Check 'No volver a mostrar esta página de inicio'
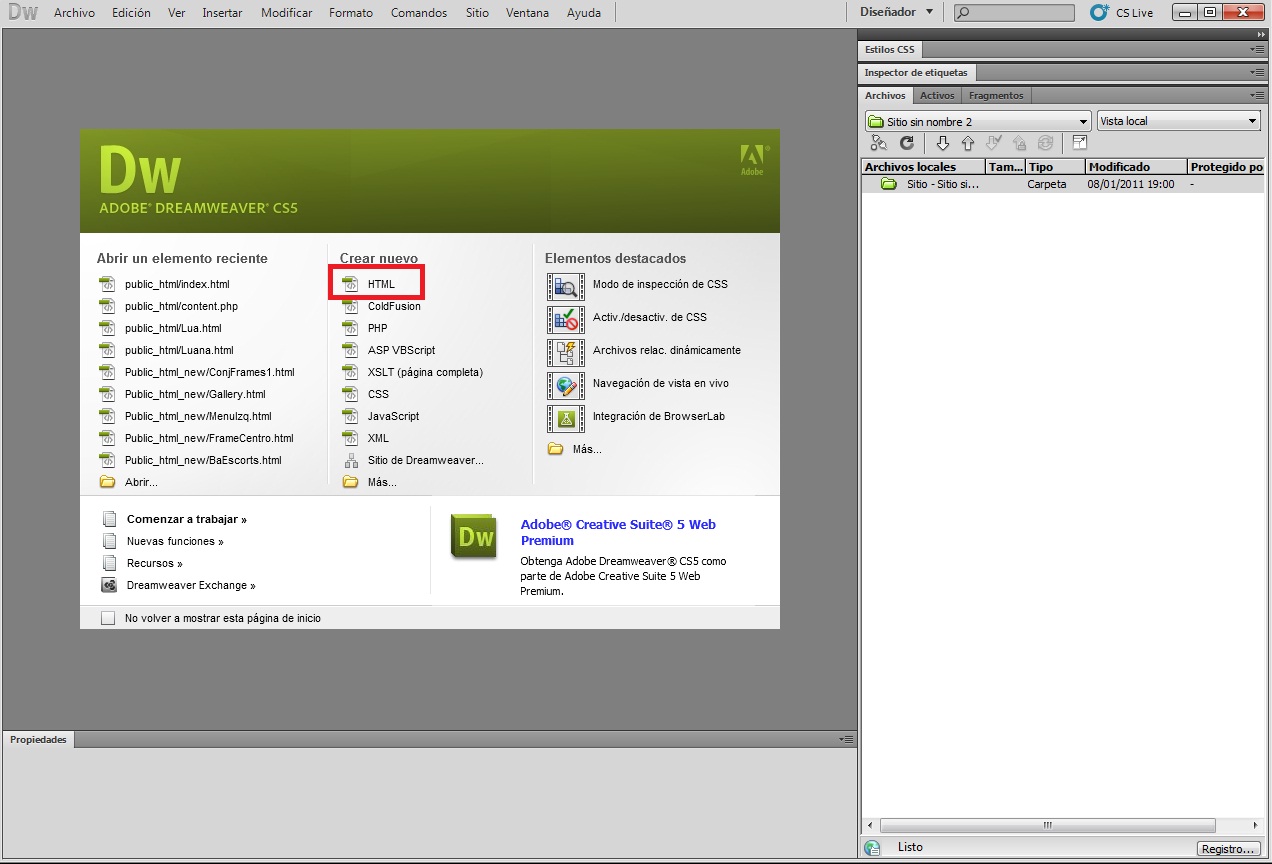This screenshot has width=1272, height=864. [x=108, y=618]
